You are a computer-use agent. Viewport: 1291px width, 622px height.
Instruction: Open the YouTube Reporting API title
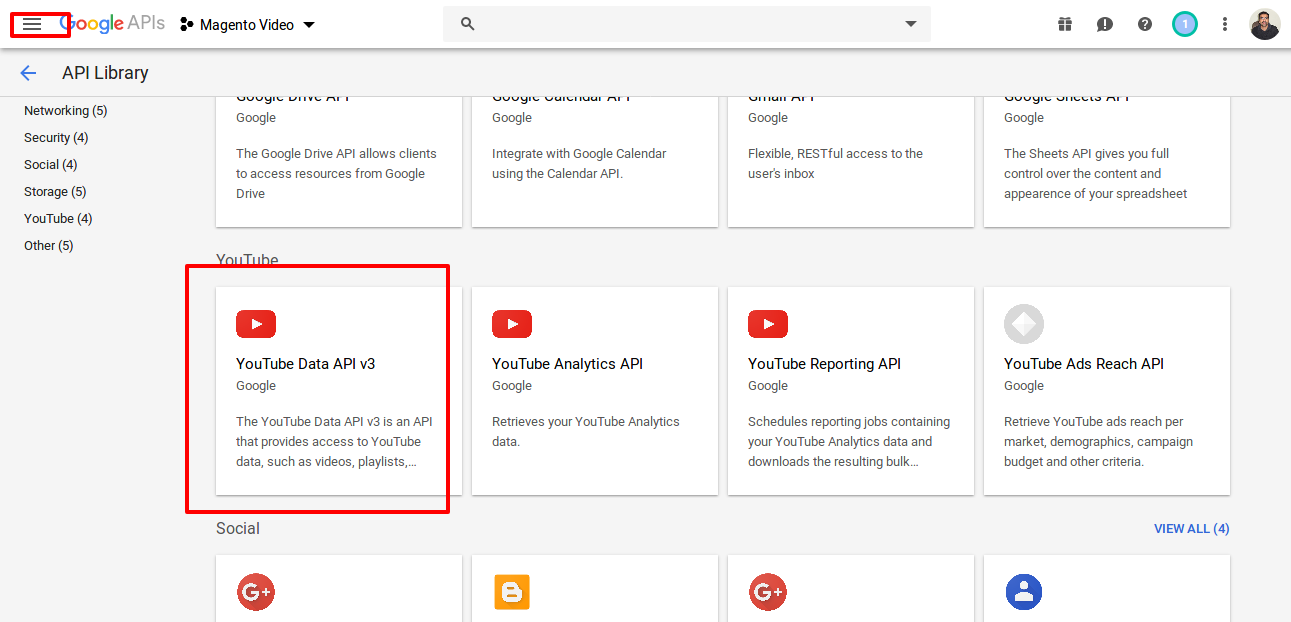pyautogui.click(x=824, y=364)
